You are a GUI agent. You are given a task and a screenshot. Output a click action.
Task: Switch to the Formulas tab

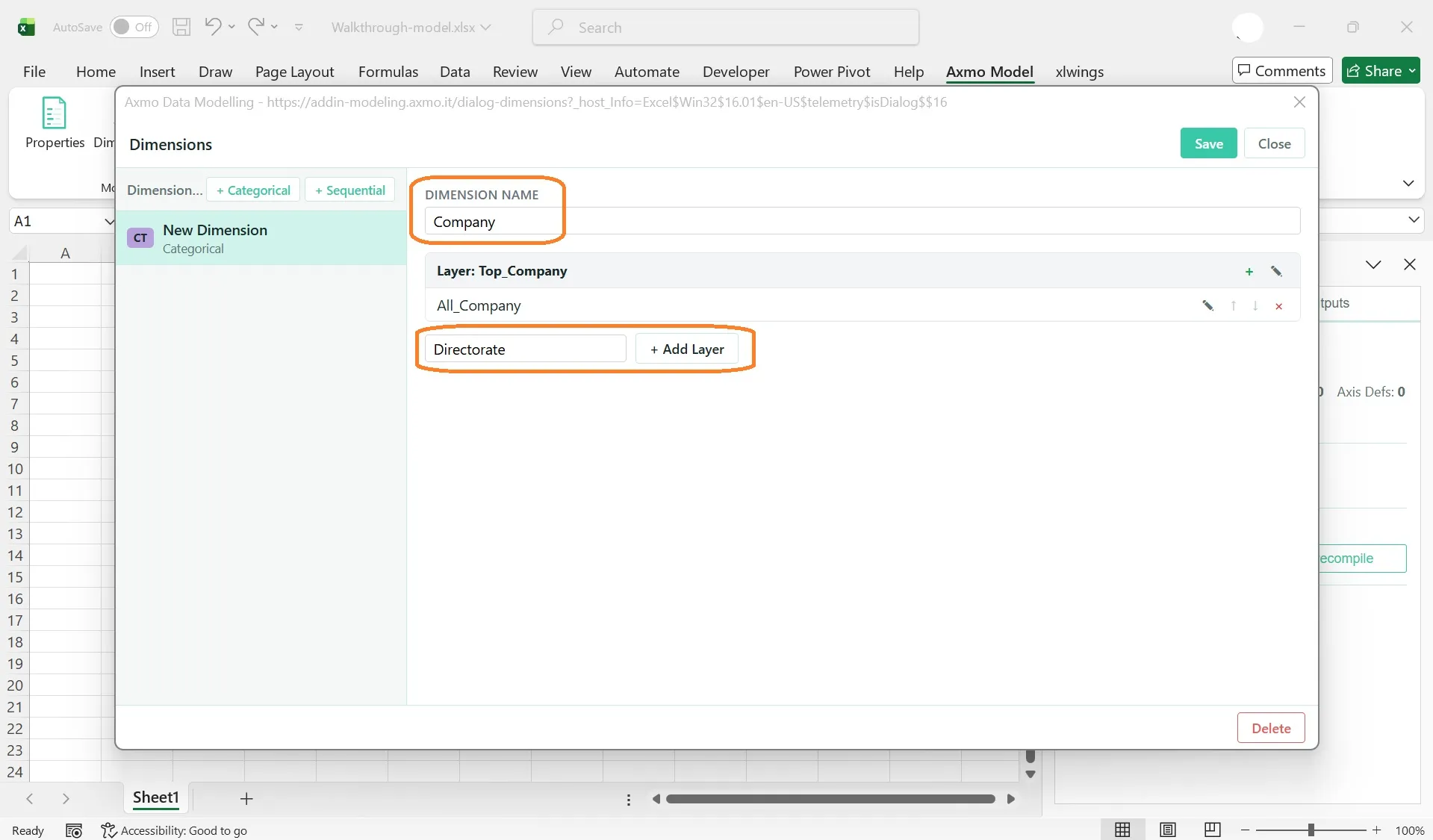[388, 72]
